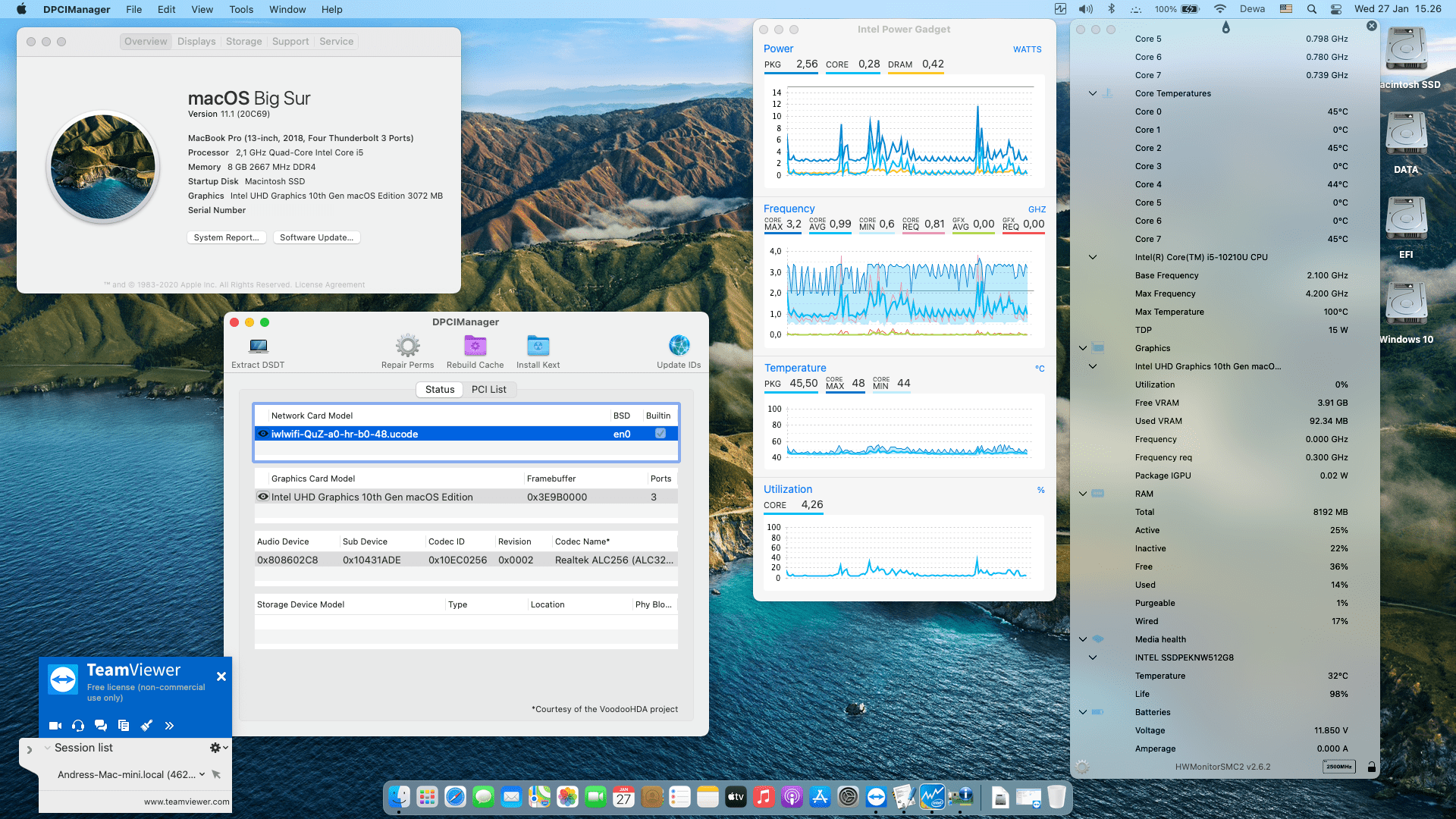The height and width of the screenshot is (819, 1456).
Task: Click Update IDs globe icon
Action: tap(679, 346)
